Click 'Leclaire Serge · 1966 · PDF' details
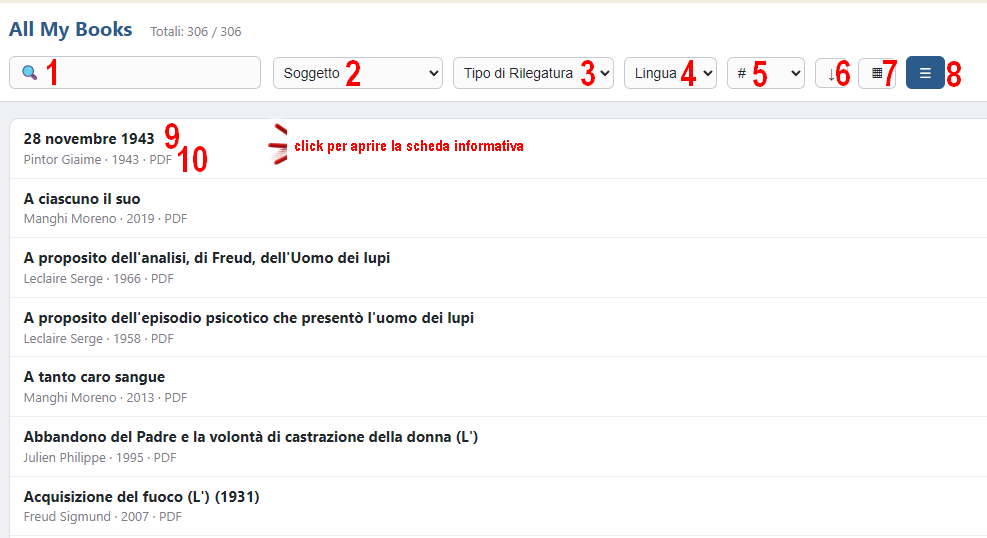 tap(98, 279)
